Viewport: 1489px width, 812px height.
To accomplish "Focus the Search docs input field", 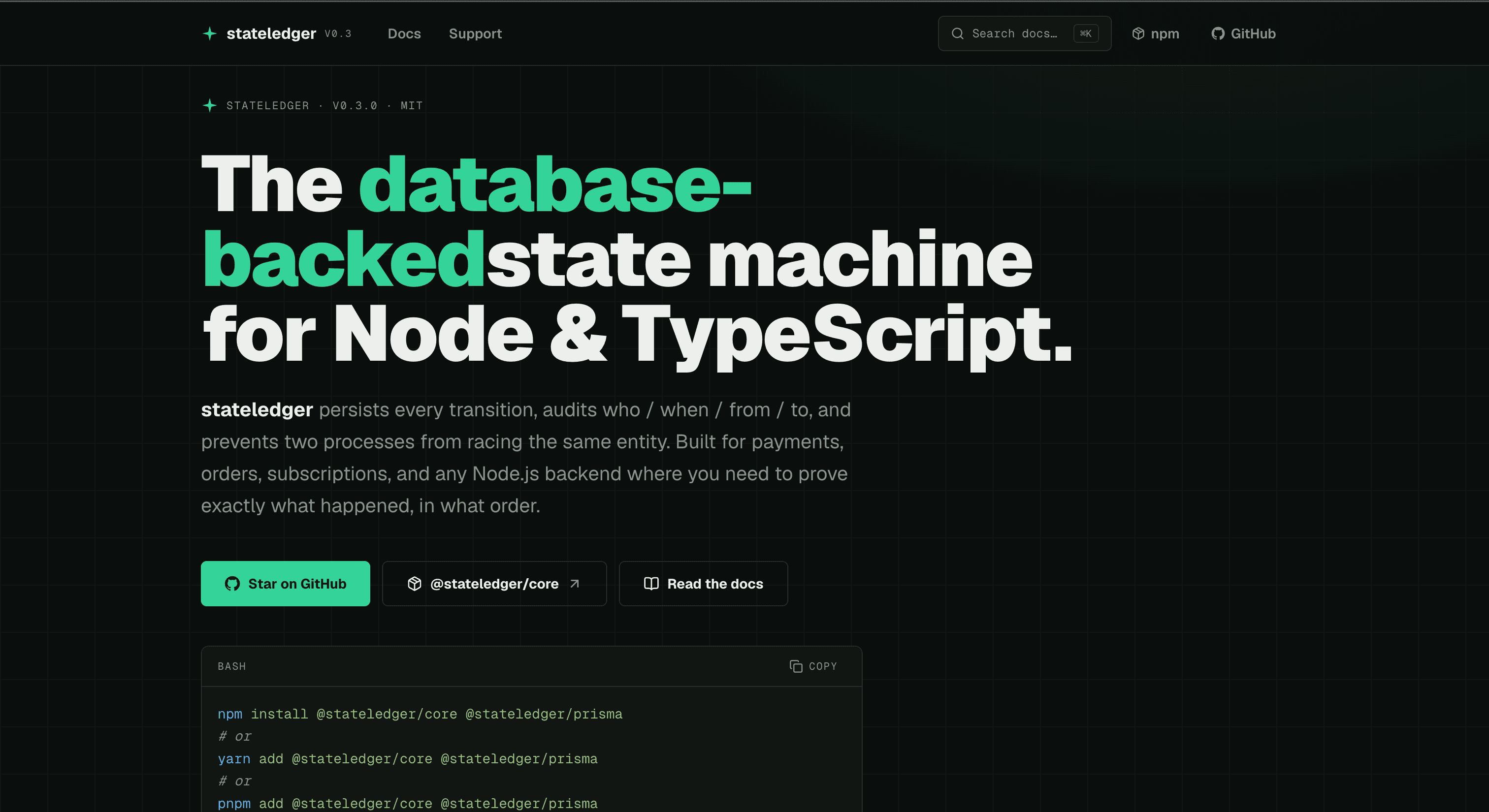I will point(1024,33).
